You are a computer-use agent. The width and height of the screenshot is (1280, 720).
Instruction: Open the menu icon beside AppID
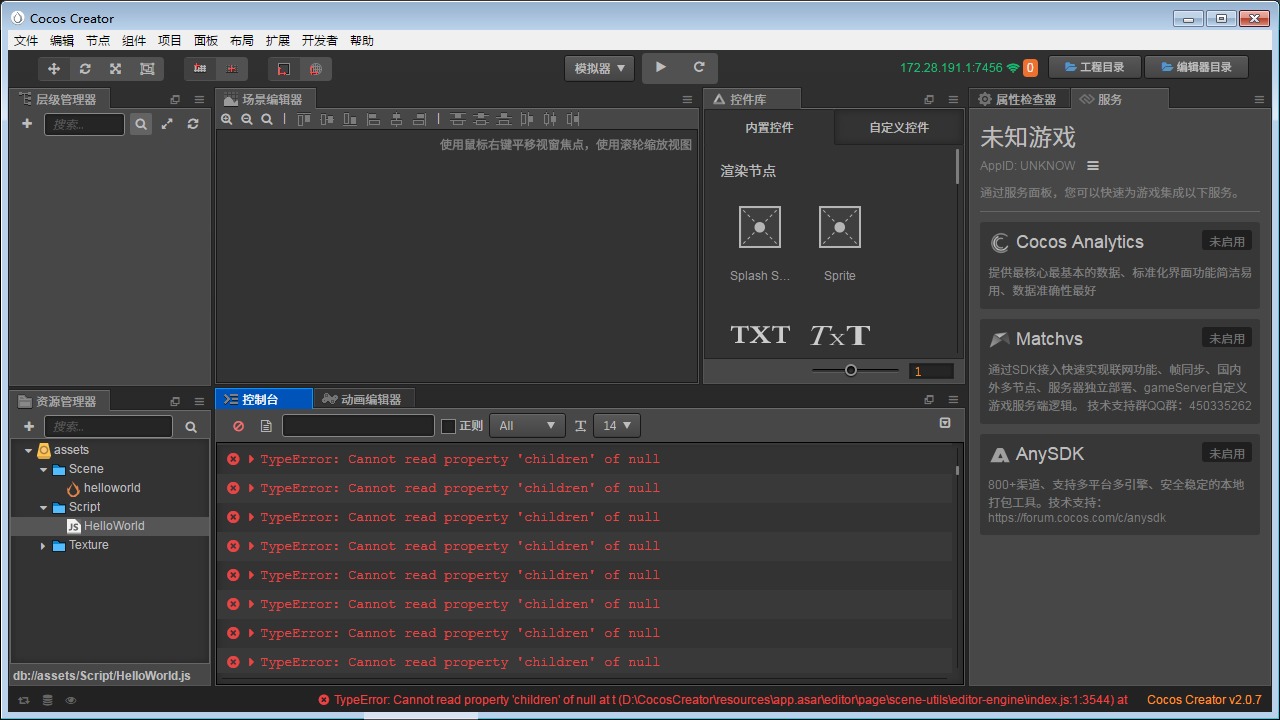click(x=1093, y=166)
